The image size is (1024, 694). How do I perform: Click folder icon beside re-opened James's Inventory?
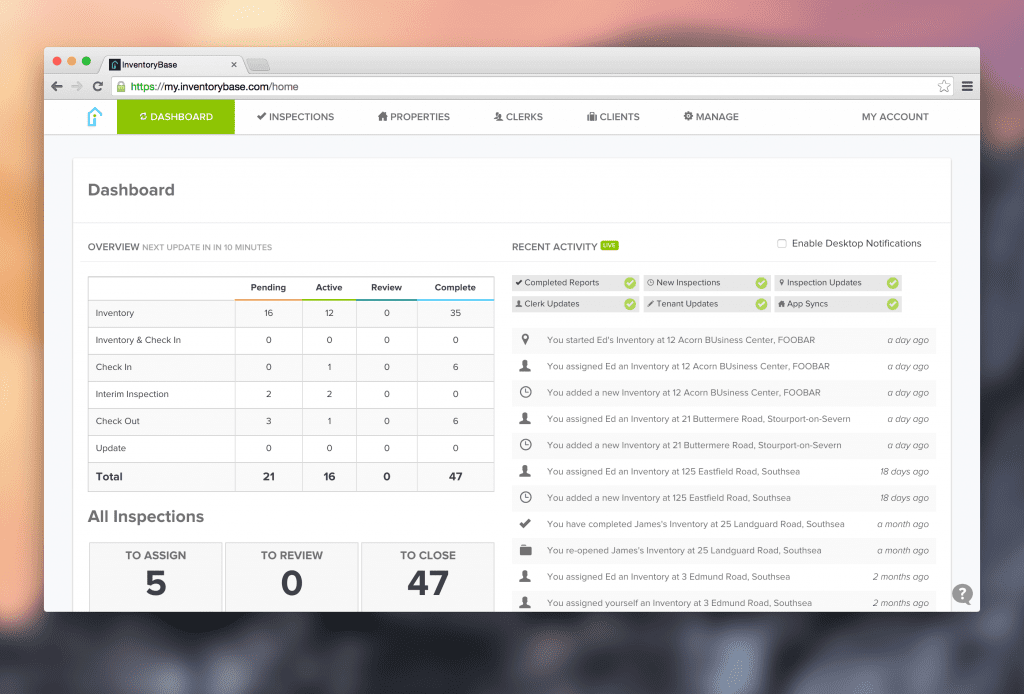coord(526,550)
